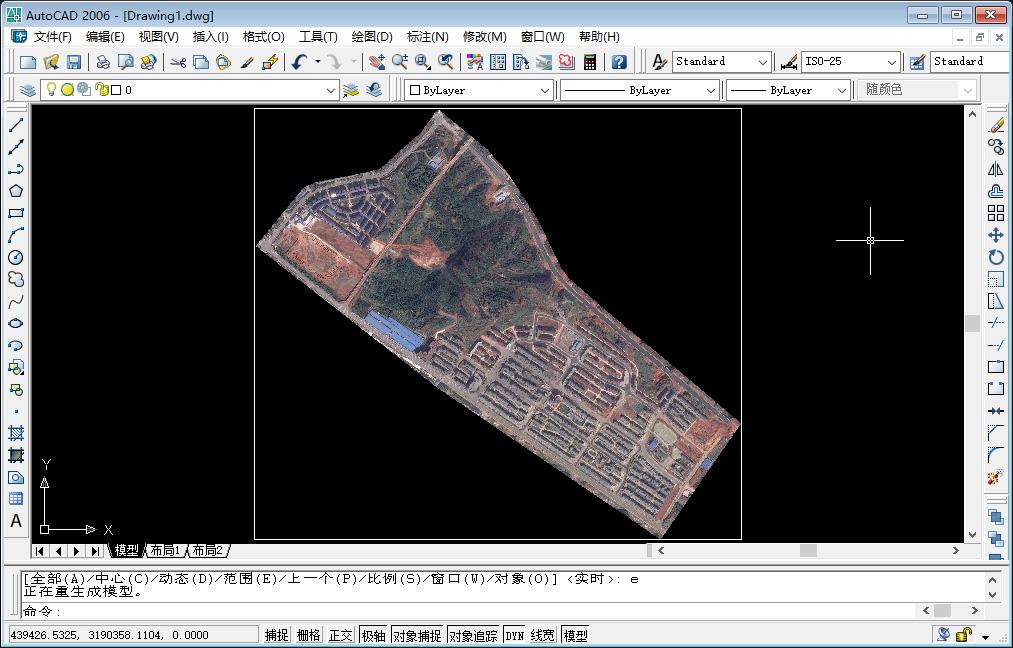Image resolution: width=1013 pixels, height=648 pixels.
Task: Open the 帮助(H) menu
Action: pos(599,37)
